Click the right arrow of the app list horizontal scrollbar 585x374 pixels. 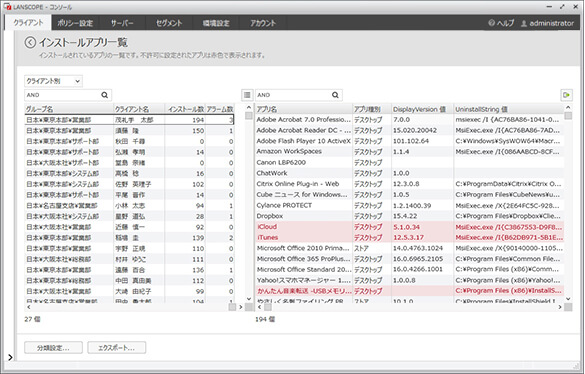point(560,307)
